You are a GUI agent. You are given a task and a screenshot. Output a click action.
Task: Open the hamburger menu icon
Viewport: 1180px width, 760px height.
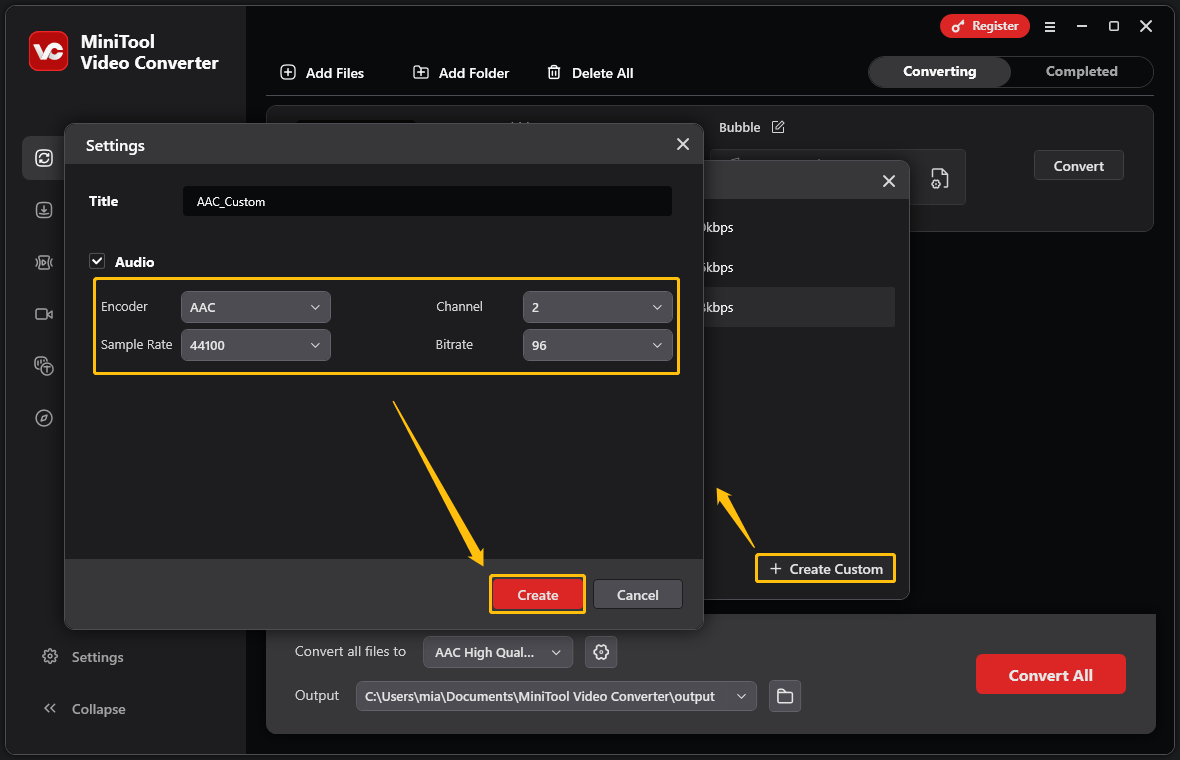pos(1050,27)
